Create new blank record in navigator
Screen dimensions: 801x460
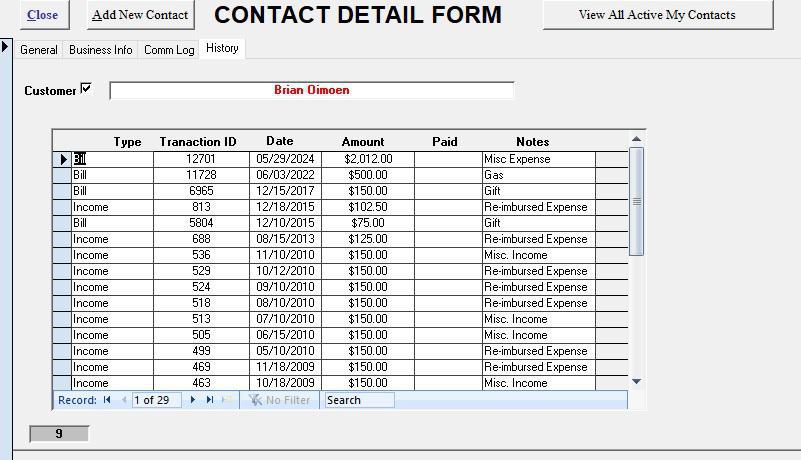227,400
